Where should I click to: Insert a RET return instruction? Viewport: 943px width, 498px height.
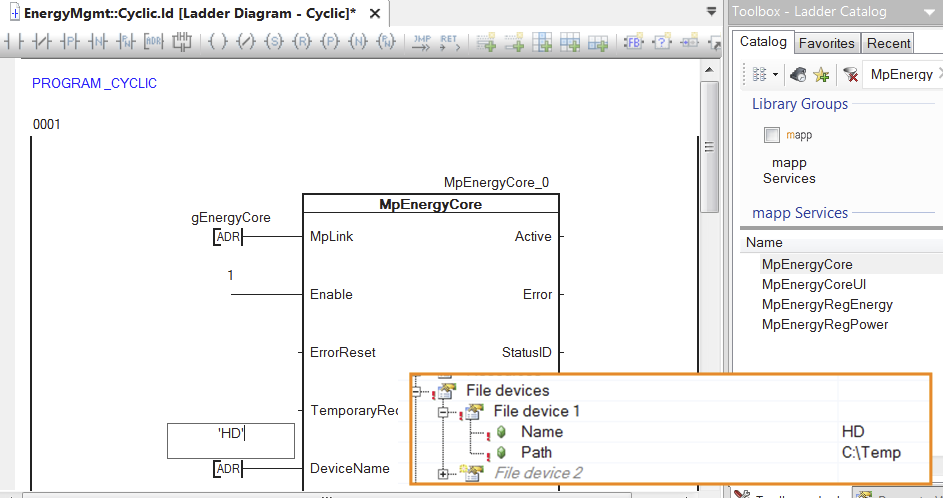click(449, 42)
